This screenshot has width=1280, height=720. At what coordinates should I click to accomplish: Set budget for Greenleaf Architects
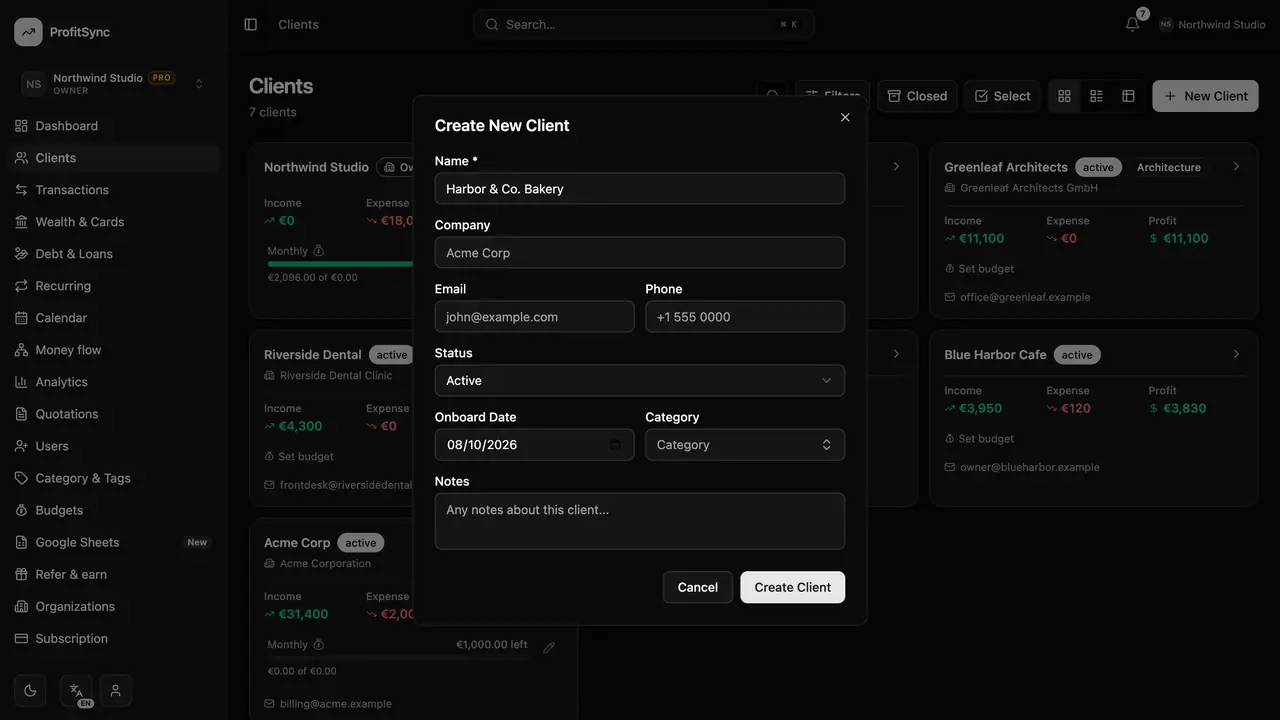point(979,269)
